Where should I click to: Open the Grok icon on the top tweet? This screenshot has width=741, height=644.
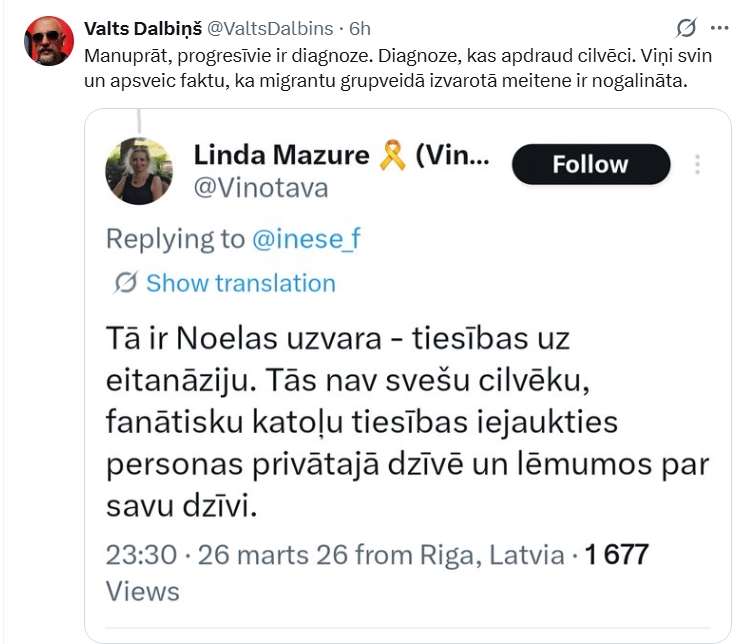click(x=686, y=27)
